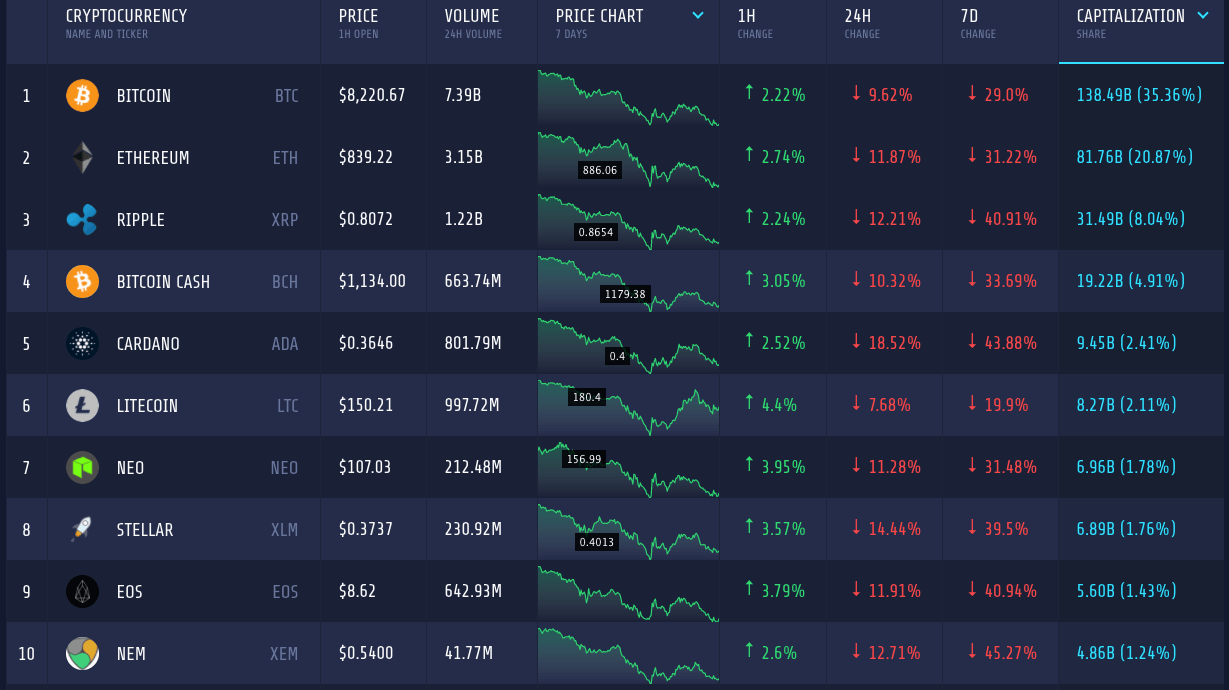This screenshot has height=690, width=1229.
Task: Click the 801.79M Cardano volume
Action: [473, 344]
